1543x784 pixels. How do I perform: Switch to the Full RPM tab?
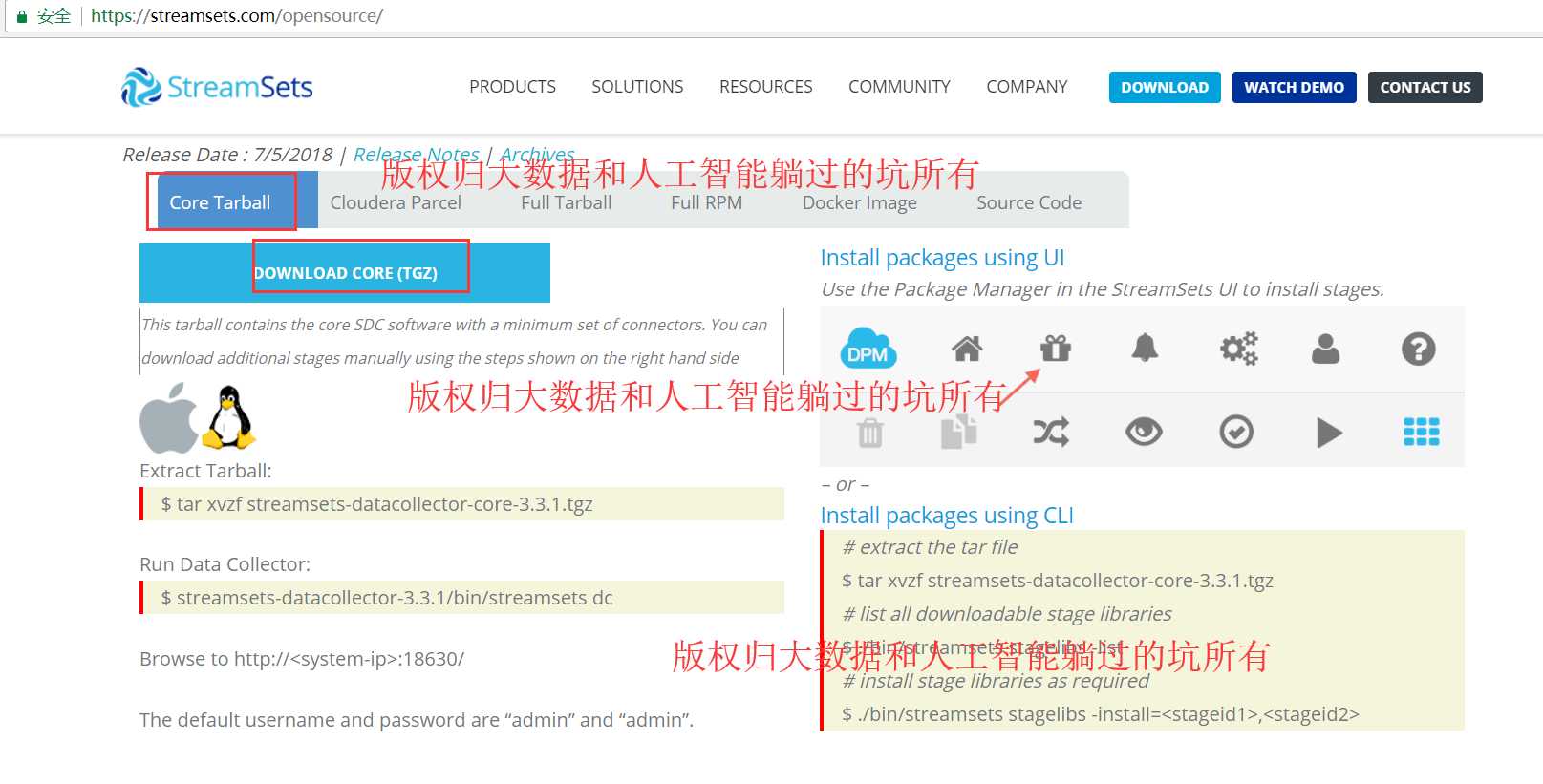point(706,202)
